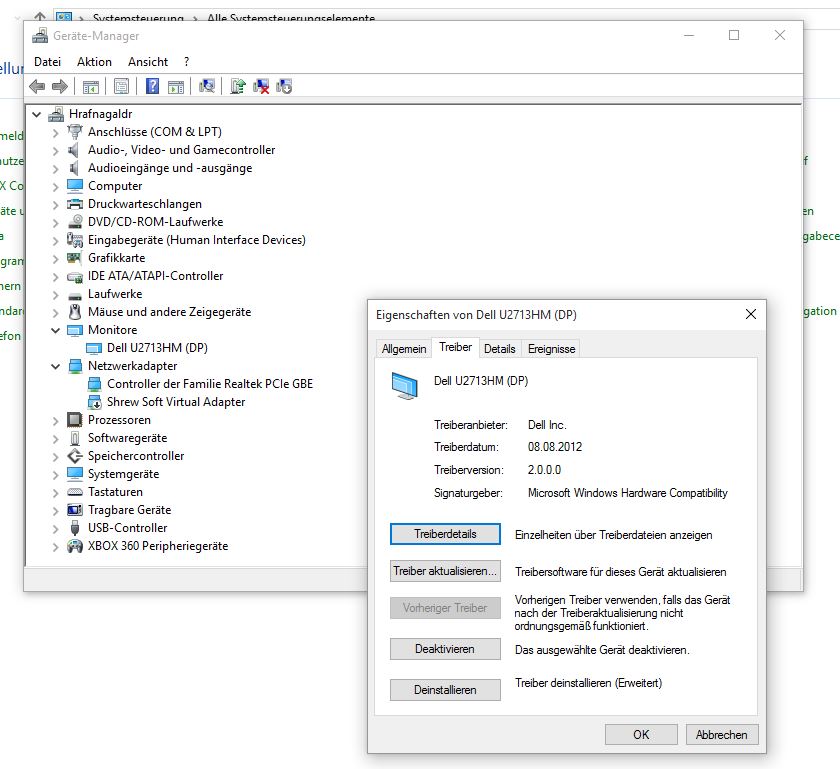Click the Geräte-Manager title bar icon
The width and height of the screenshot is (840, 769).
tap(40, 36)
